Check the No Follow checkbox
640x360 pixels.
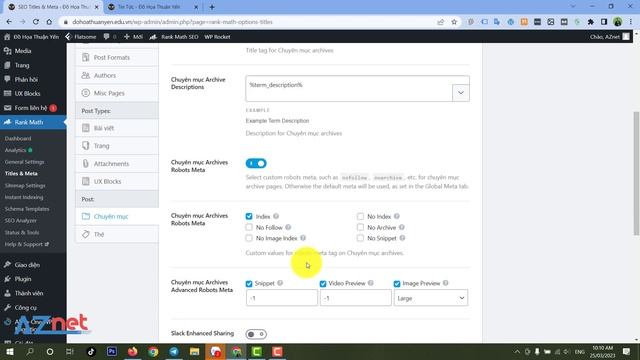[x=249, y=227]
